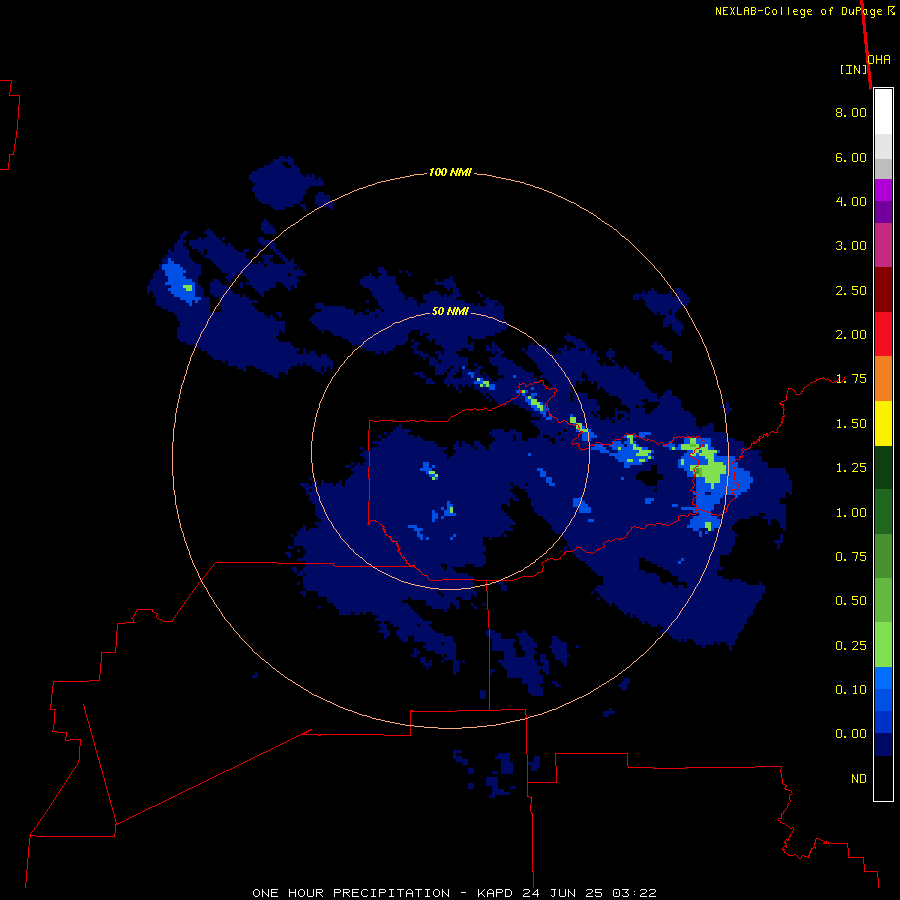Select the '0.75' legend value
This screenshot has width=900, height=900.
click(x=851, y=557)
